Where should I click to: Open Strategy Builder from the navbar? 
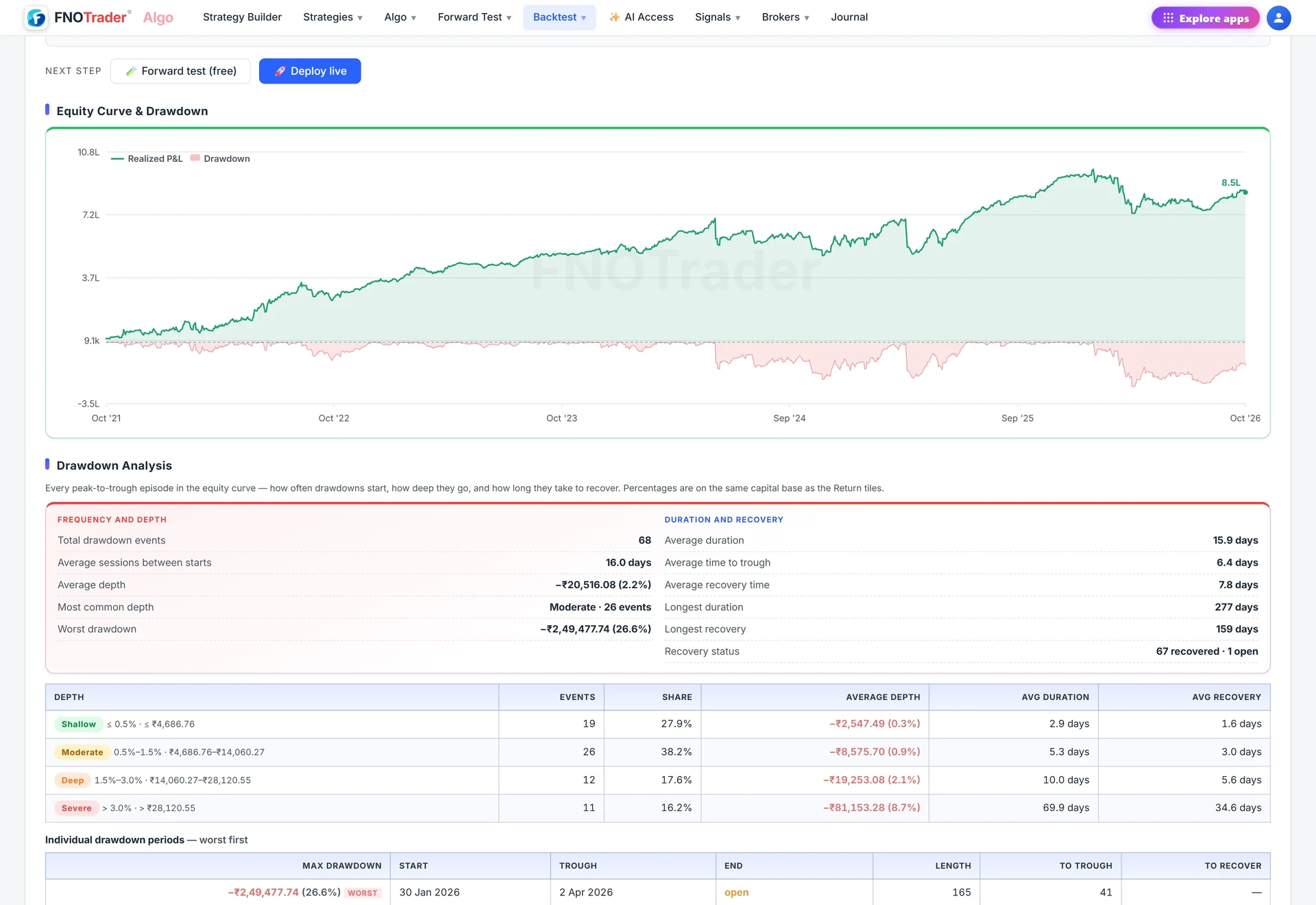coord(242,17)
